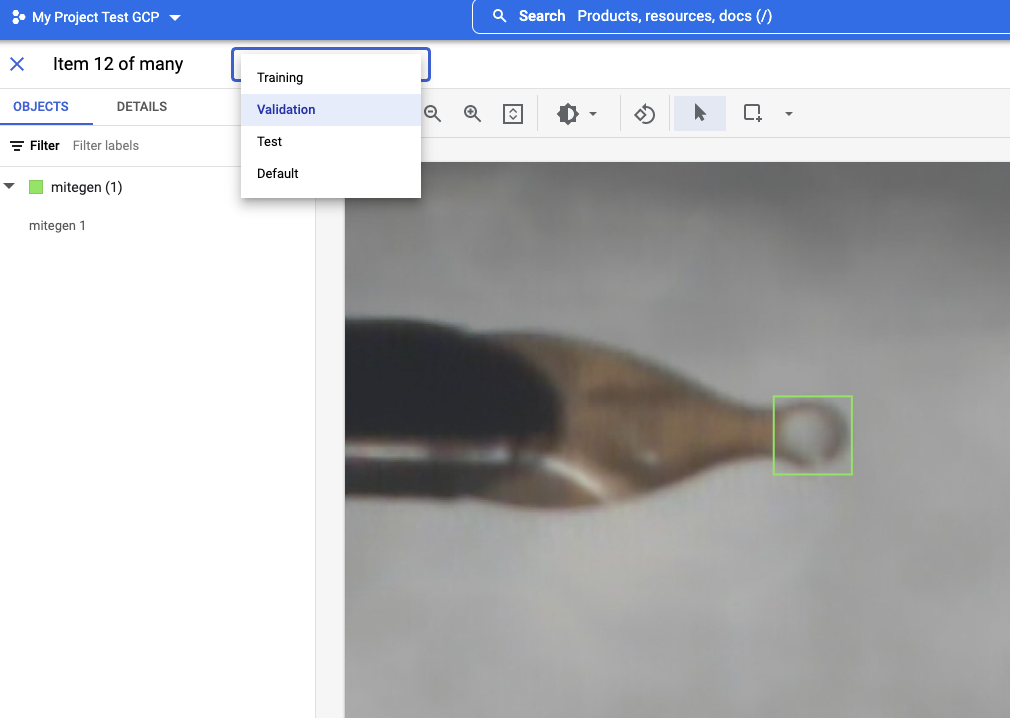Switch to the OBJECTS tab
The height and width of the screenshot is (718, 1010).
(x=41, y=107)
